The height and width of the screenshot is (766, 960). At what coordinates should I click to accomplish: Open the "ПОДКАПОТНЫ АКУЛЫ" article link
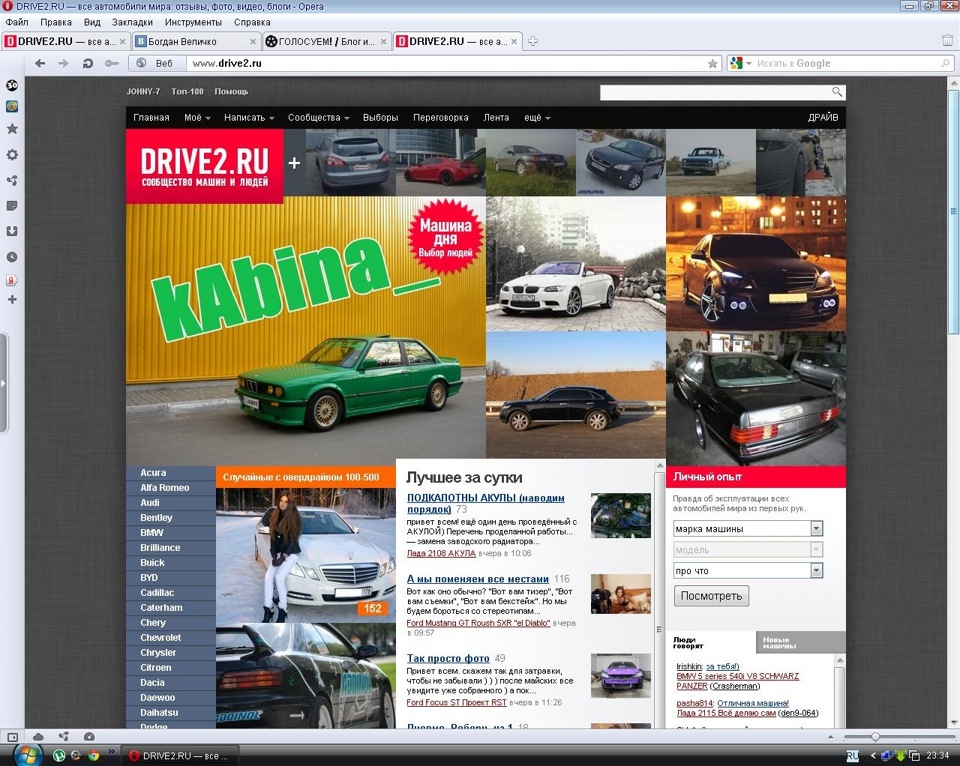click(x=486, y=503)
